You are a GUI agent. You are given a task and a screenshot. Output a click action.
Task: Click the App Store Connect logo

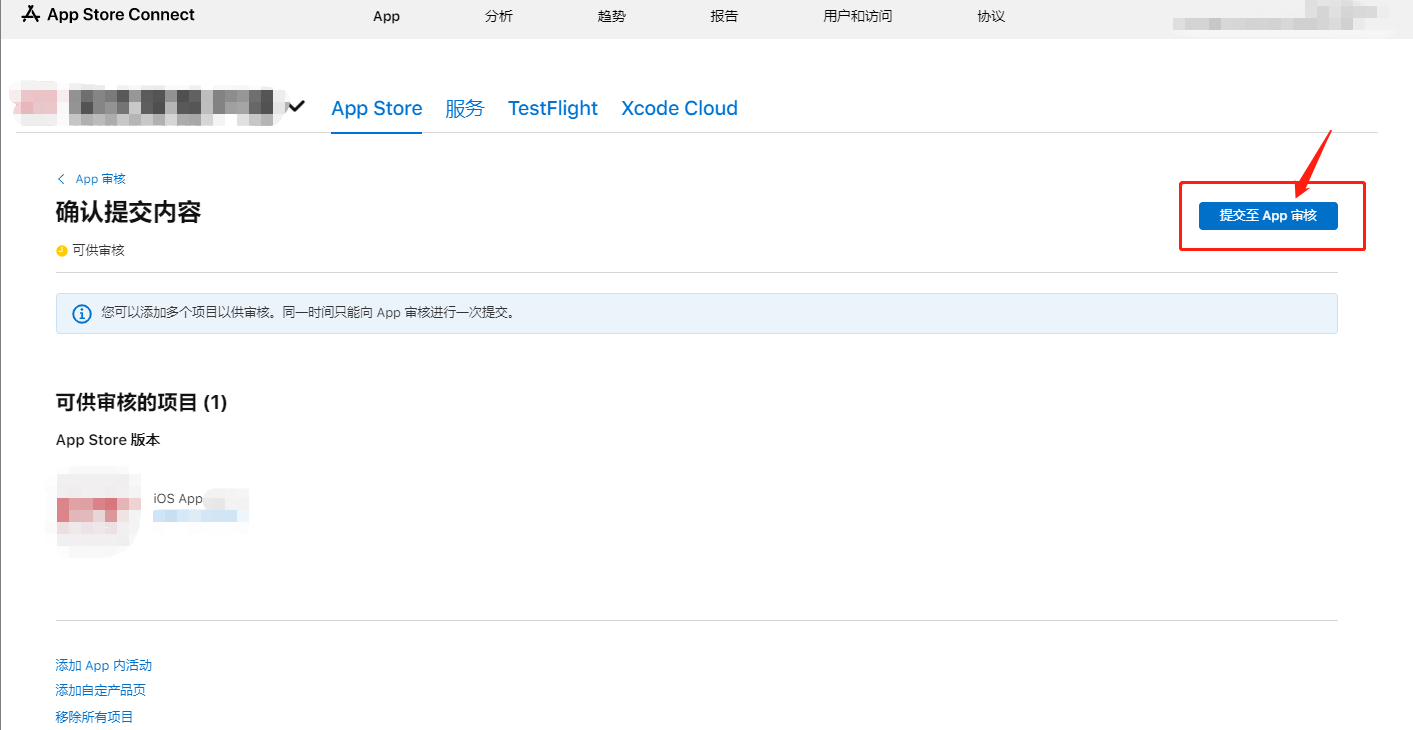pyautogui.click(x=108, y=15)
